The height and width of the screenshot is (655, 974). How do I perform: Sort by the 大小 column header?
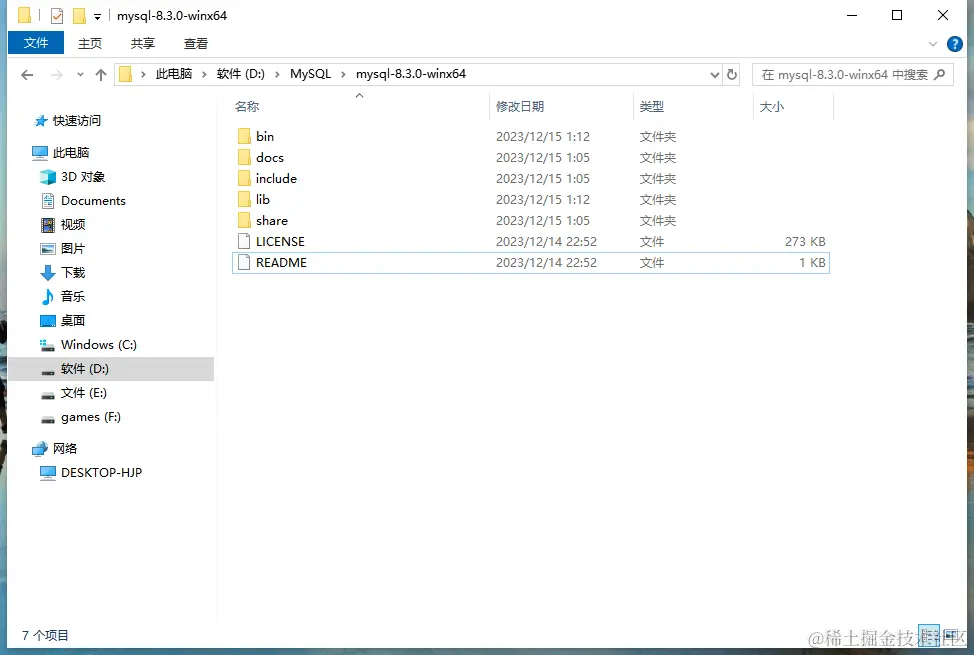771,107
